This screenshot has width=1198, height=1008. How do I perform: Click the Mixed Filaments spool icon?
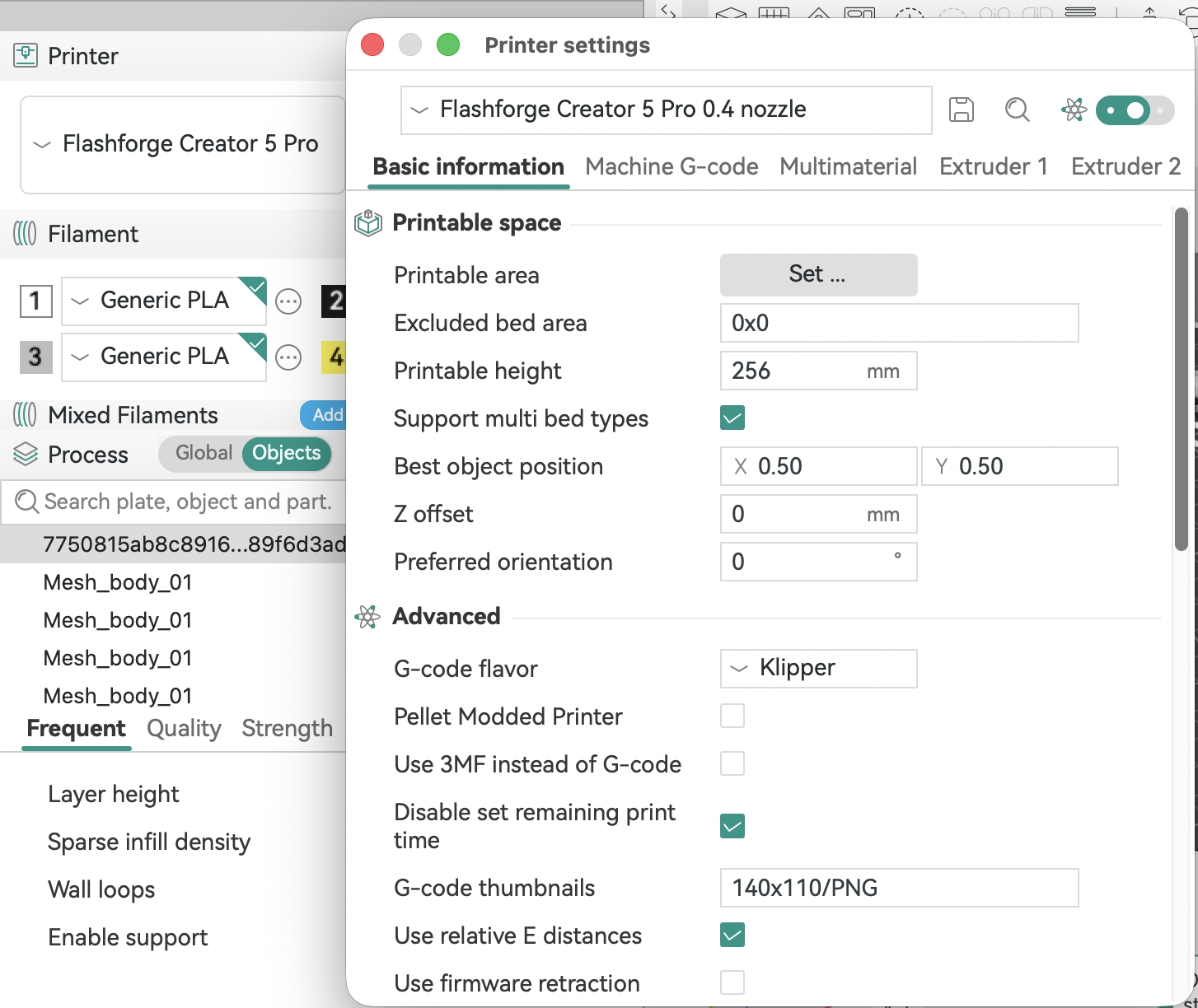coord(26,415)
